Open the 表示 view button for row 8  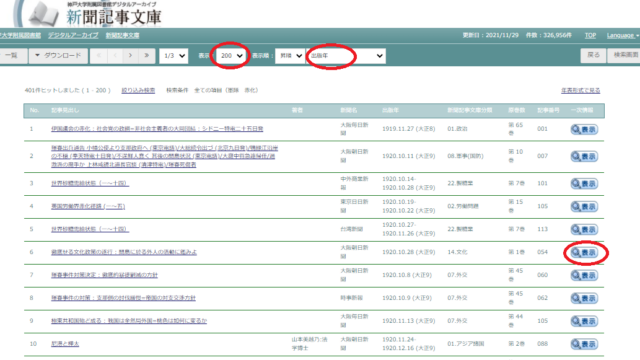[584, 298]
